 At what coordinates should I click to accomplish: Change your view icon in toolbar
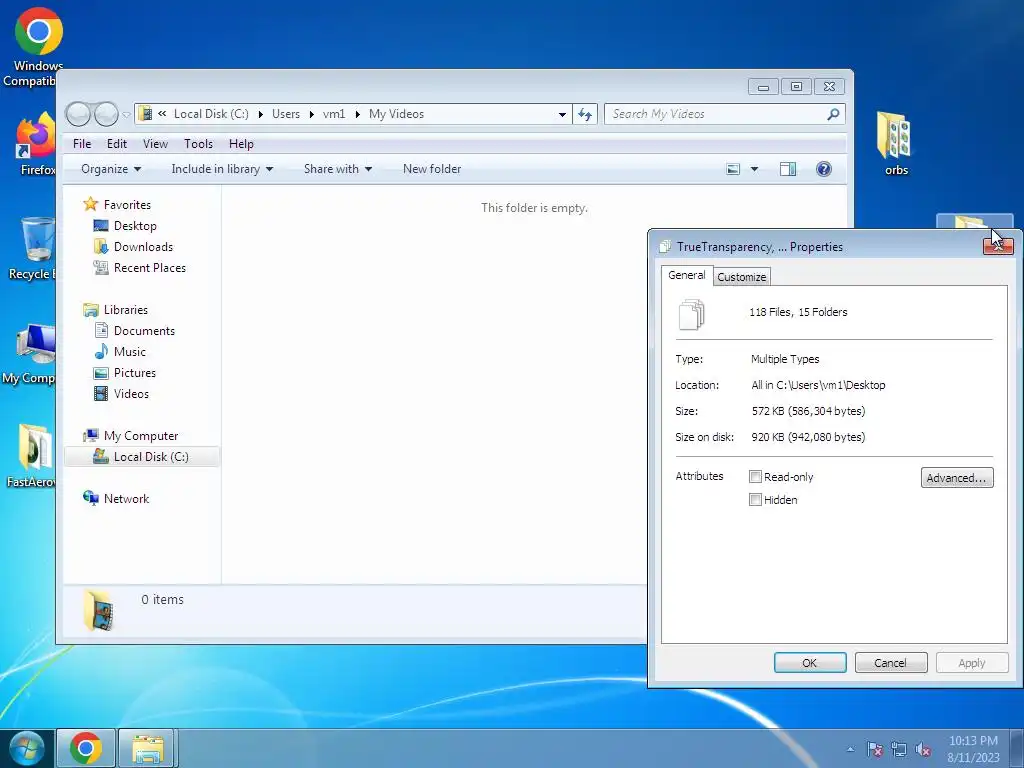[733, 169]
